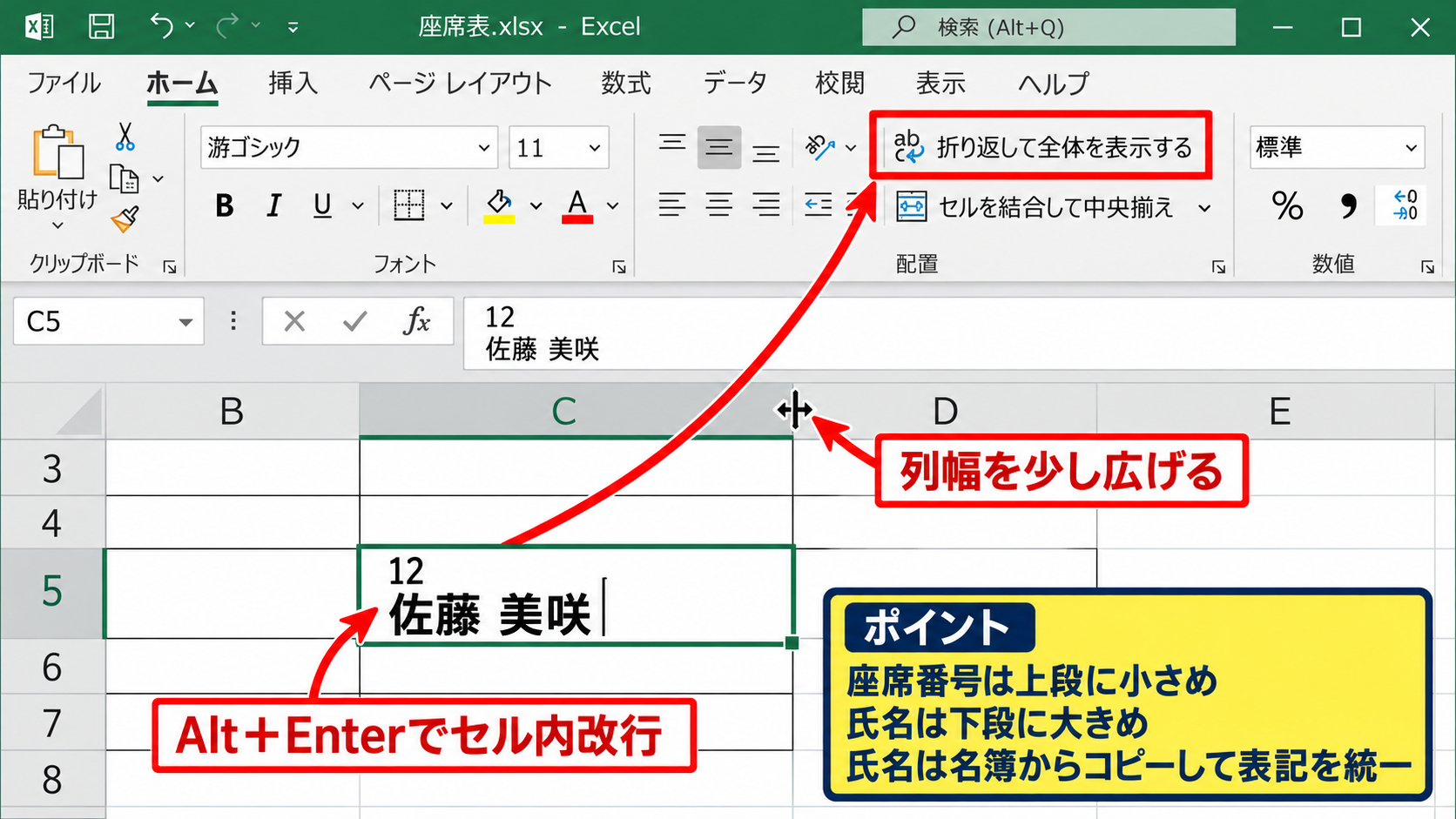Click the Undo arrow icon

coord(161,26)
